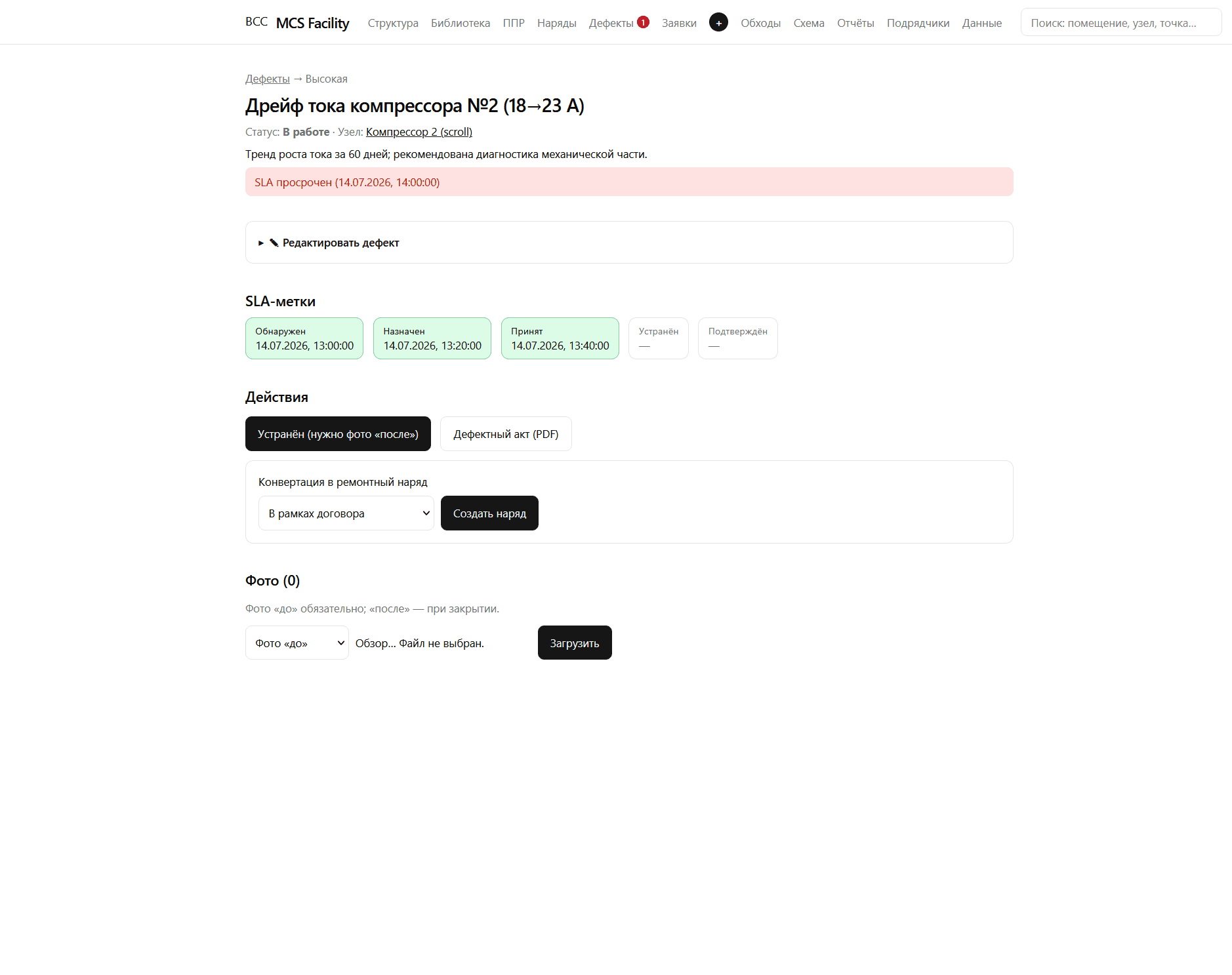Click the BCC label in header
The height and width of the screenshot is (975, 1232).
point(257,22)
